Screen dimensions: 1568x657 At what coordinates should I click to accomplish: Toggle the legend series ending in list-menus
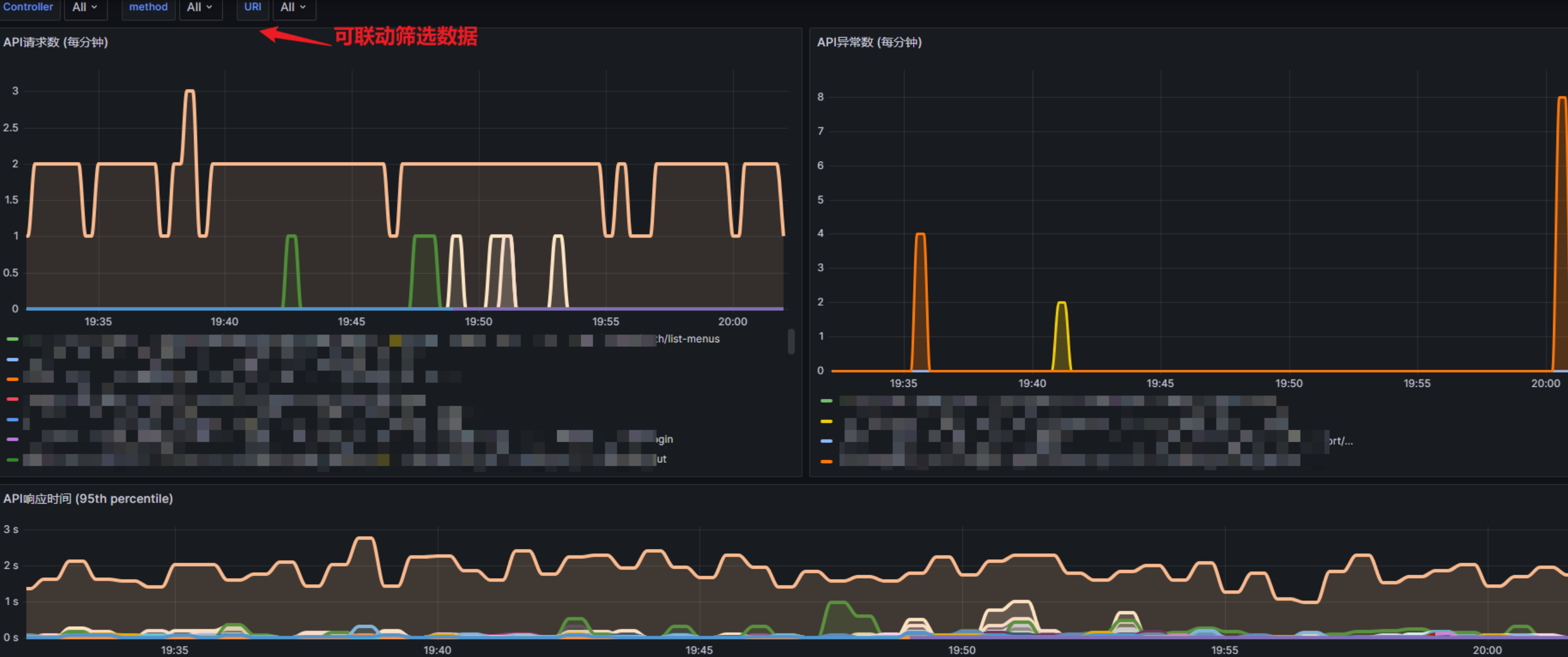click(x=688, y=339)
